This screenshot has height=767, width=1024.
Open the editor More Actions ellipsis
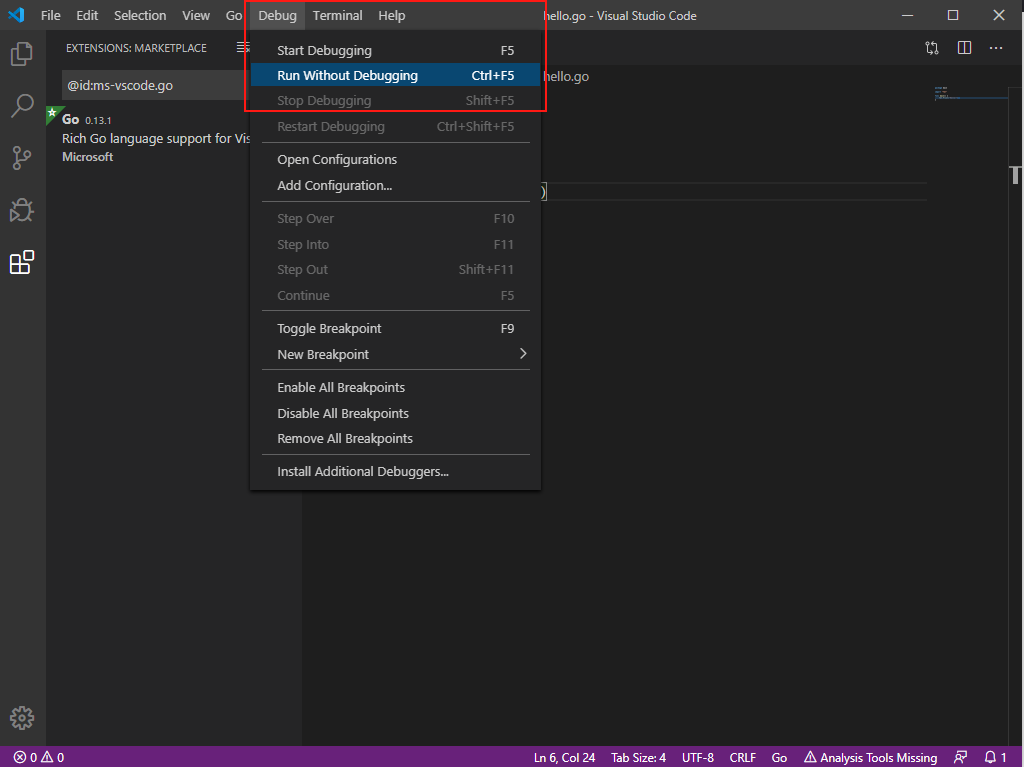(996, 48)
